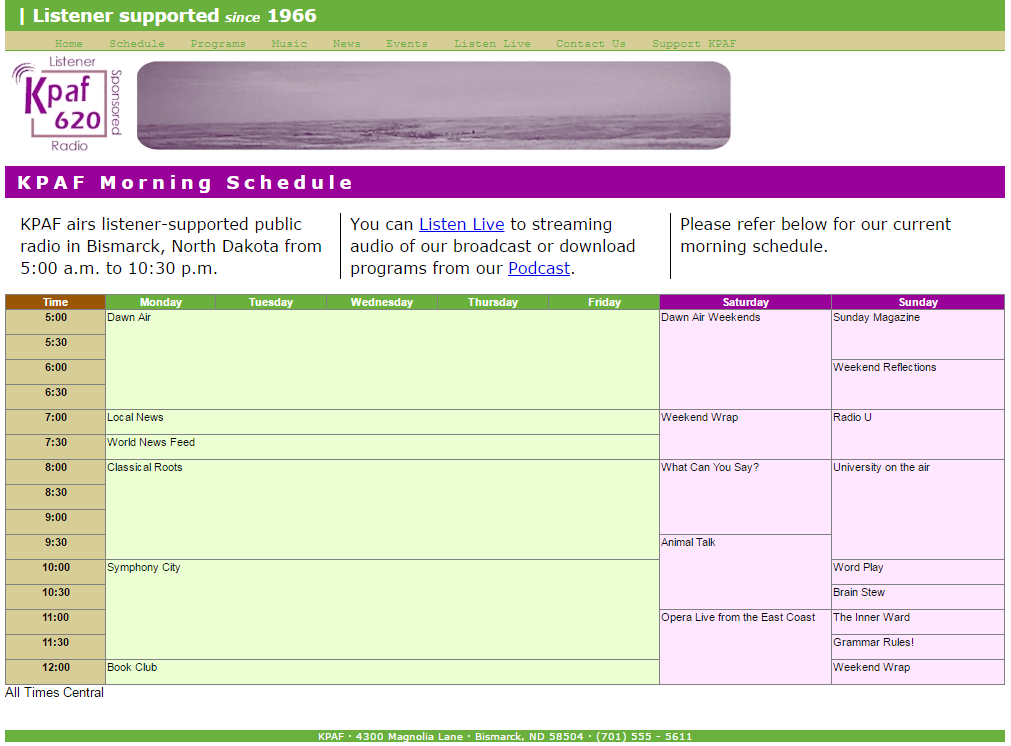Click the Dawn Air program cell
Screen dimensions: 1011x746
[x=129, y=318]
